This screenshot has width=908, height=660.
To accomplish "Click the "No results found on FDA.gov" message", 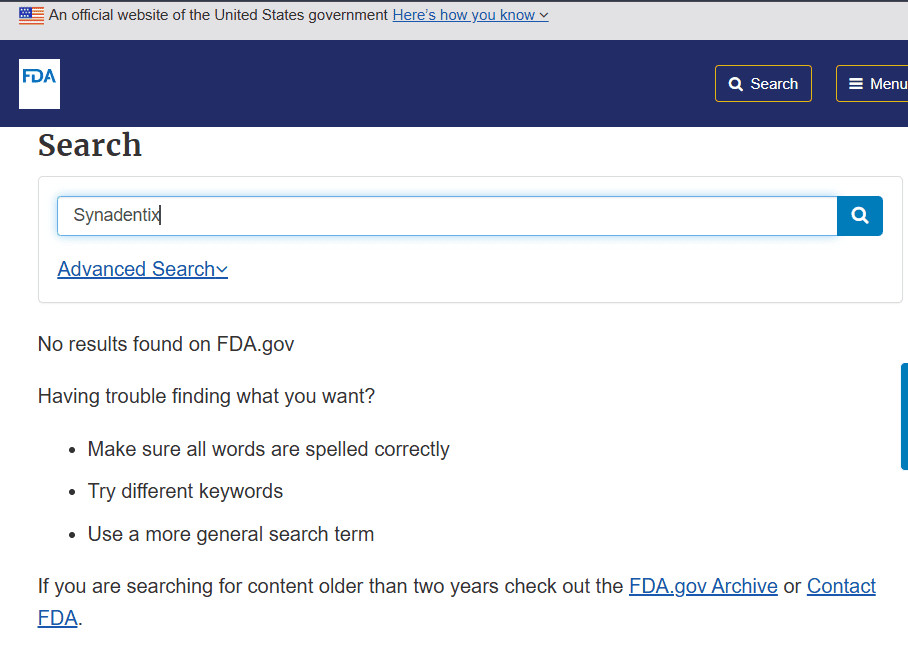I will click(x=166, y=344).
